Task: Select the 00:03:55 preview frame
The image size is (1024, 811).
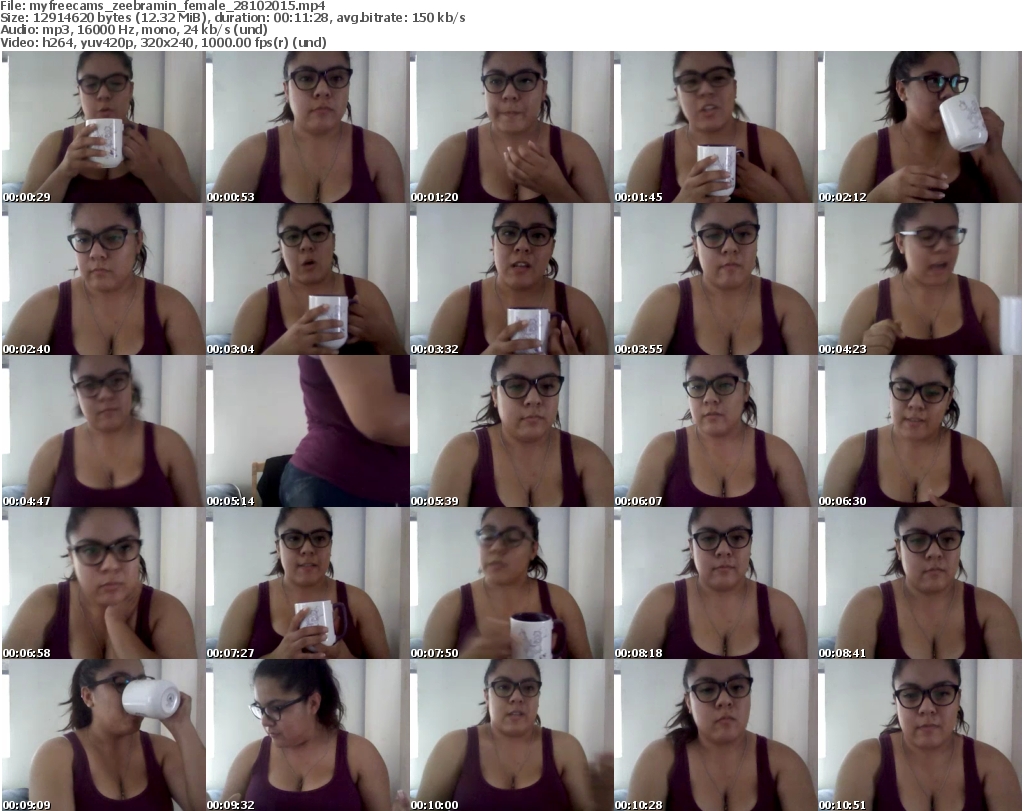Action: click(716, 279)
